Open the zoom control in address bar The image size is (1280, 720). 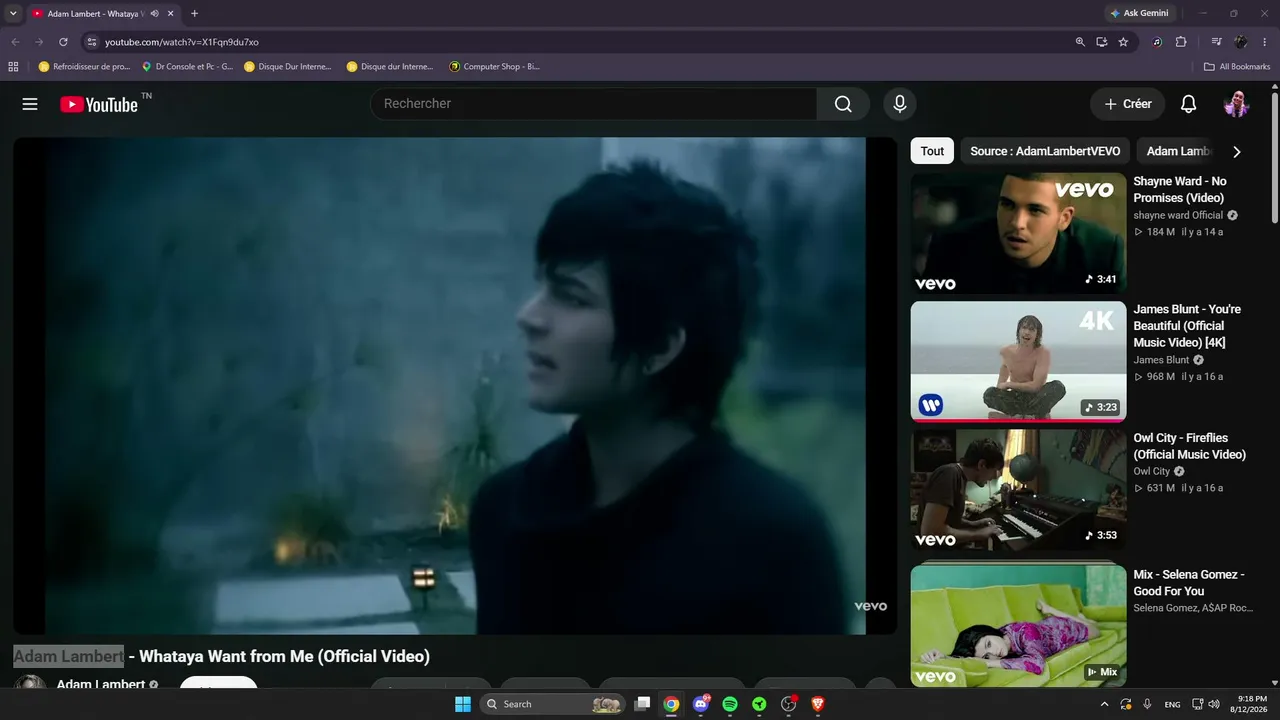(1080, 42)
